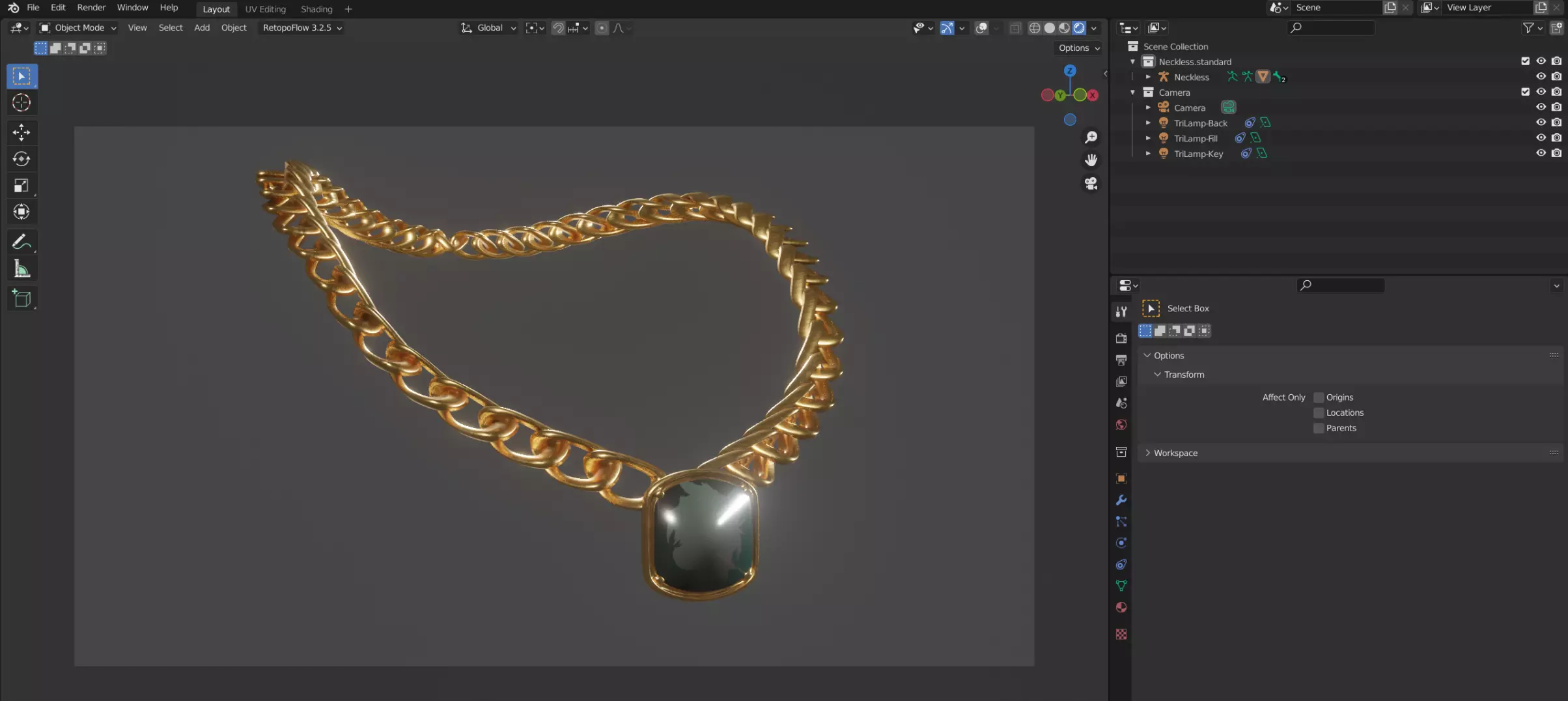Select the Select Box tool in the toolbar
This screenshot has width=1568, height=701.
coord(21,76)
